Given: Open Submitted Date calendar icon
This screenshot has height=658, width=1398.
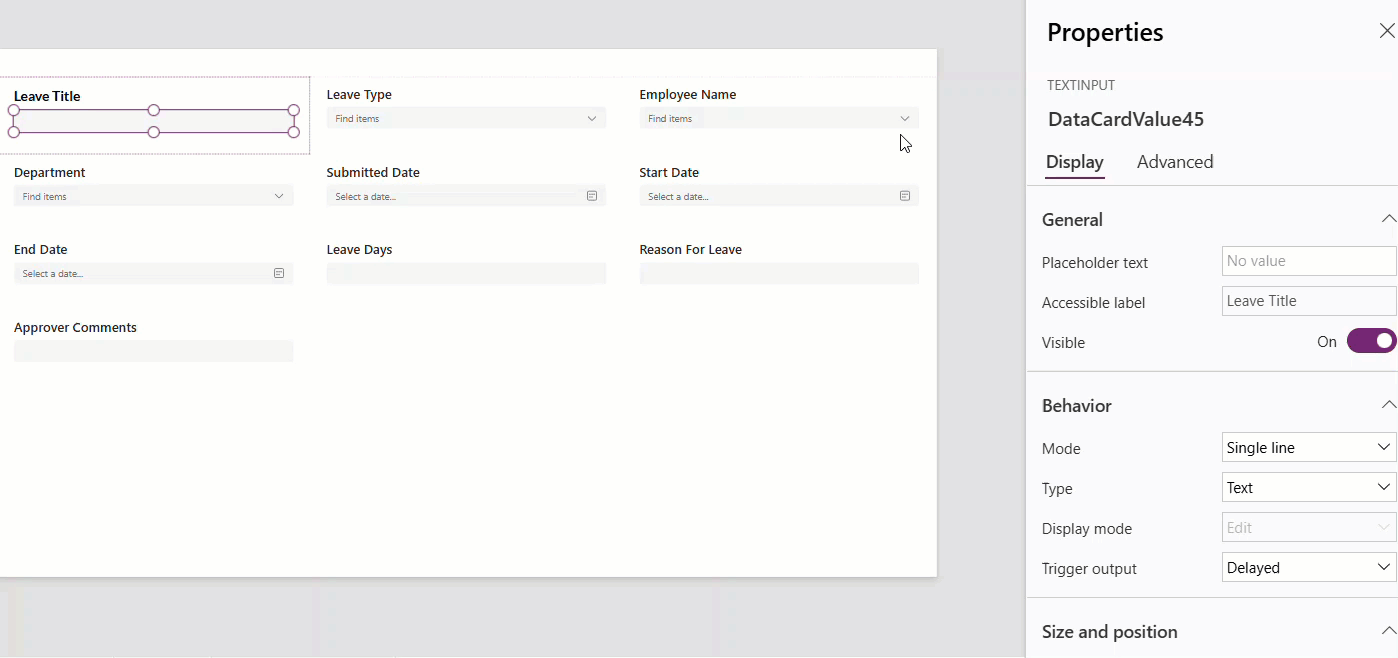Looking at the screenshot, I should [x=592, y=196].
